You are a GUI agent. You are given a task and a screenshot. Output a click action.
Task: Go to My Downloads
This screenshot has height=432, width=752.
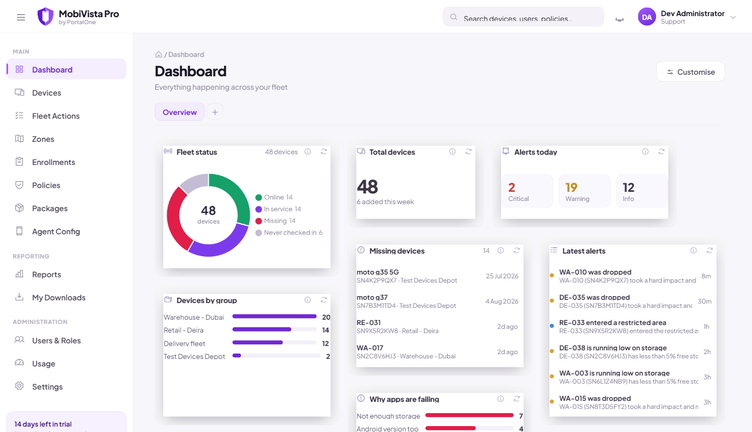coord(67,297)
